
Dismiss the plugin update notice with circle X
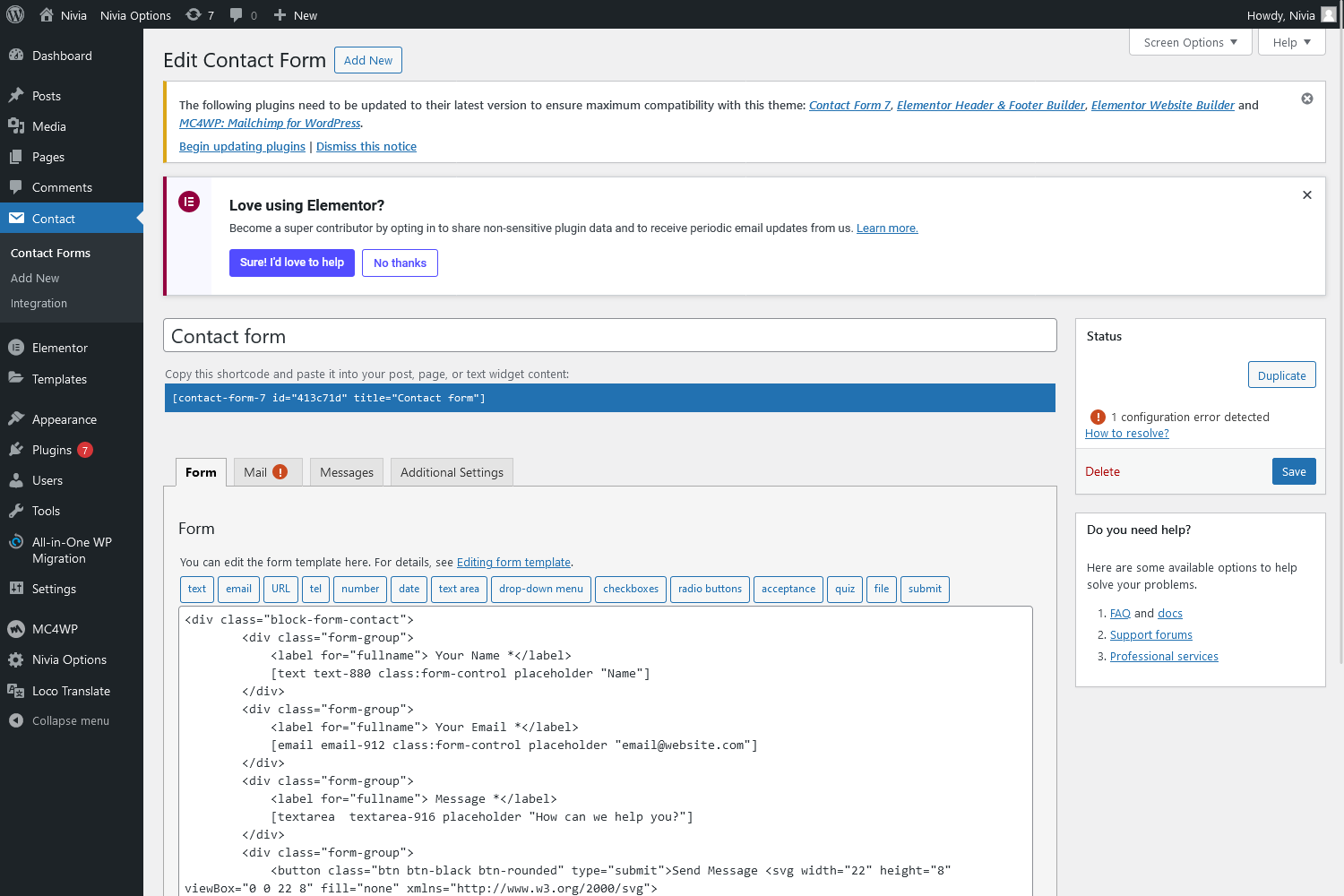pos(1306,99)
